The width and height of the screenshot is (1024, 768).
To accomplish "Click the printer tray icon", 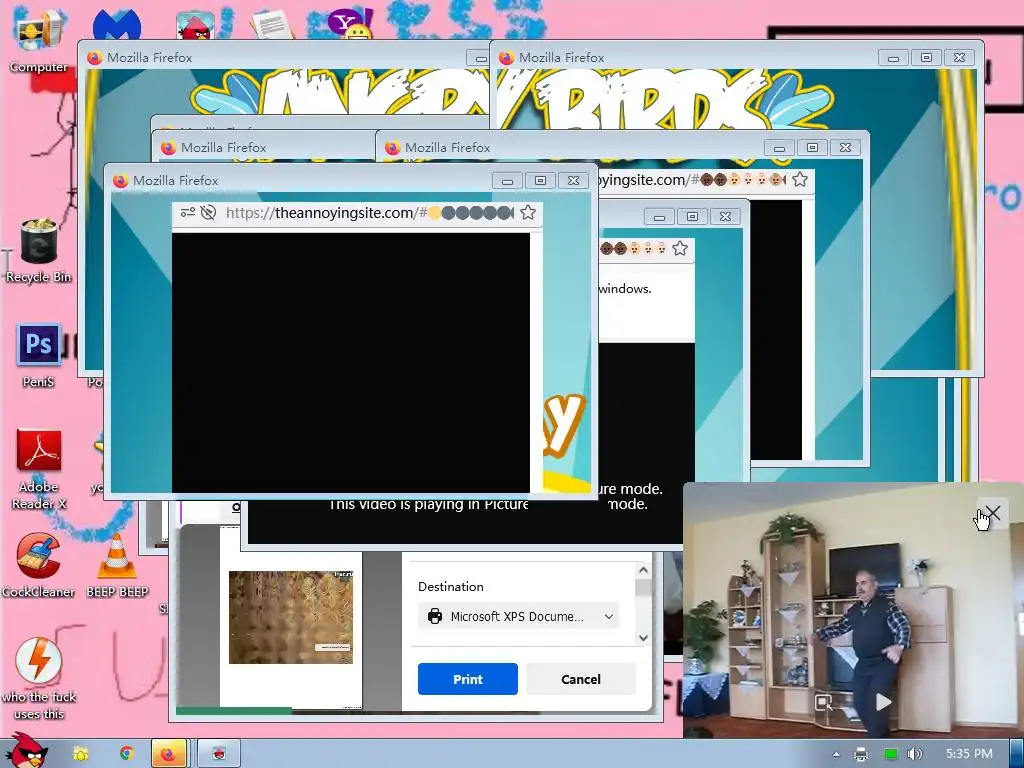I will [x=861, y=754].
